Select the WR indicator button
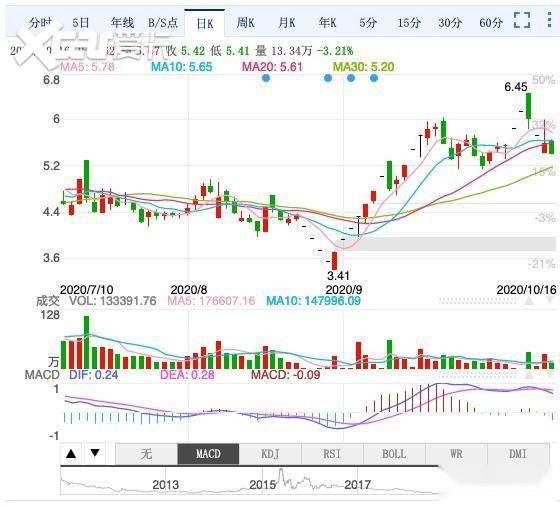 pyautogui.click(x=456, y=454)
